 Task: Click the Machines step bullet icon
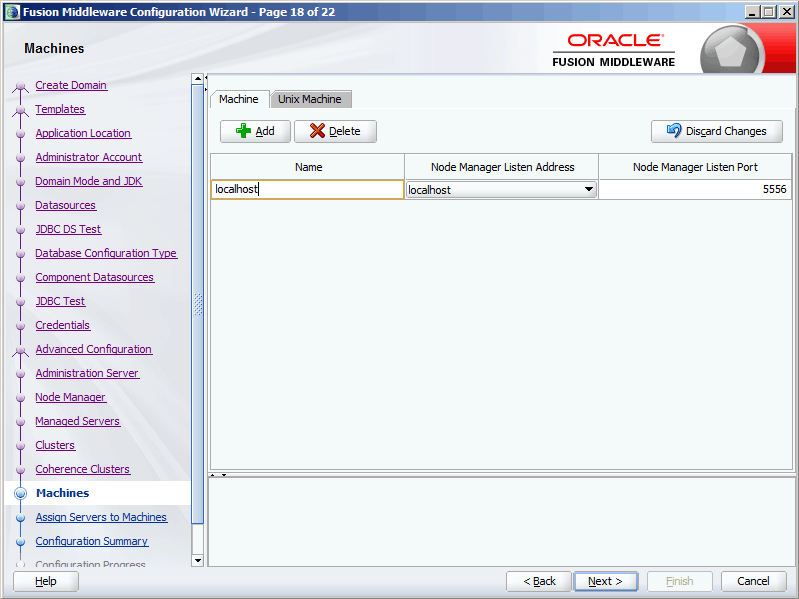pos(20,493)
